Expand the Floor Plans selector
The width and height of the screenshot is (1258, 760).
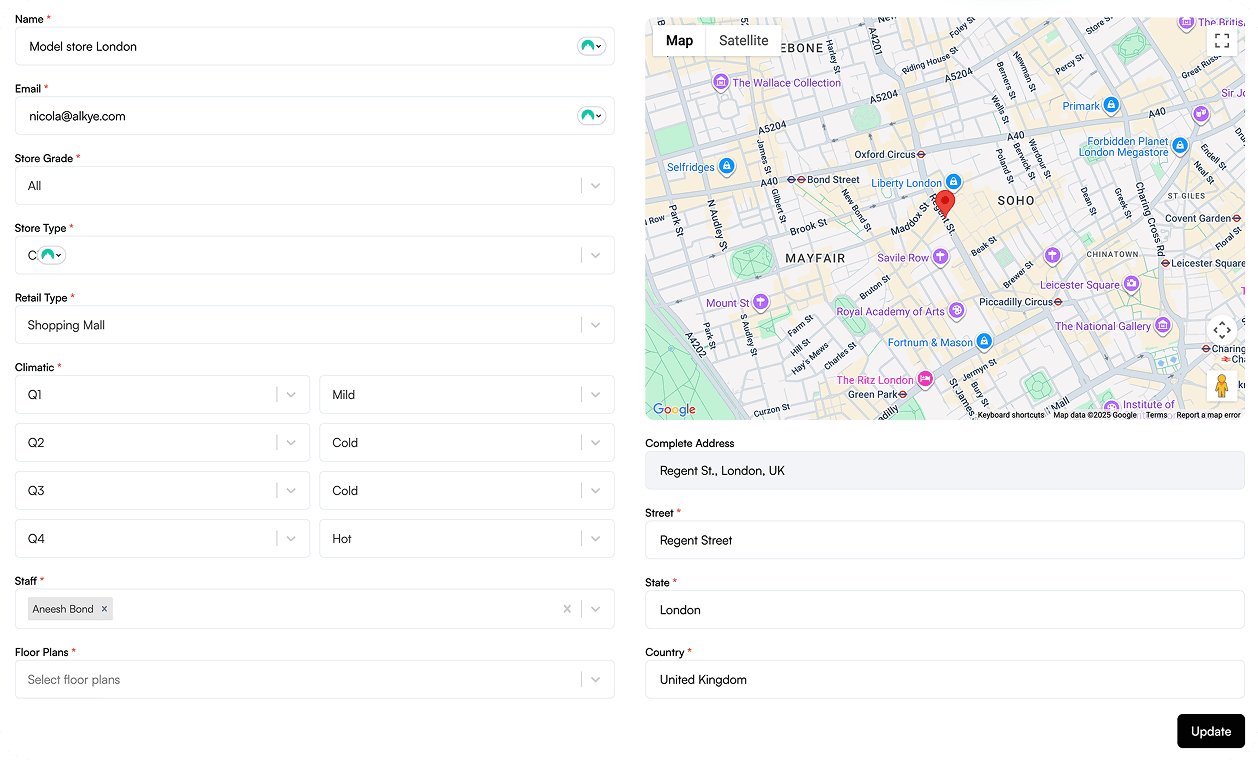pyautogui.click(x=596, y=680)
